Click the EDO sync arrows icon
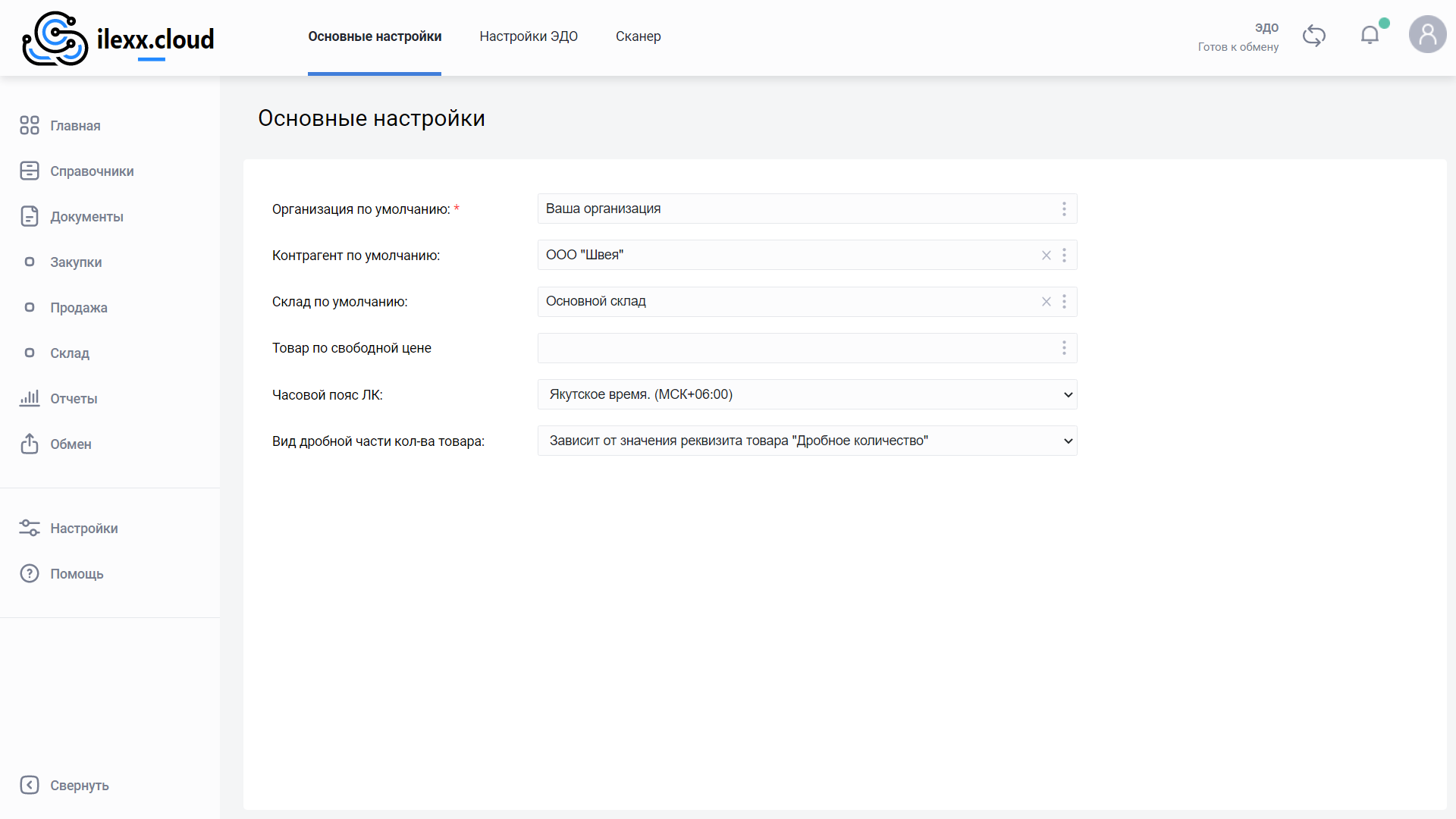This screenshot has height=819, width=1456. point(1313,36)
